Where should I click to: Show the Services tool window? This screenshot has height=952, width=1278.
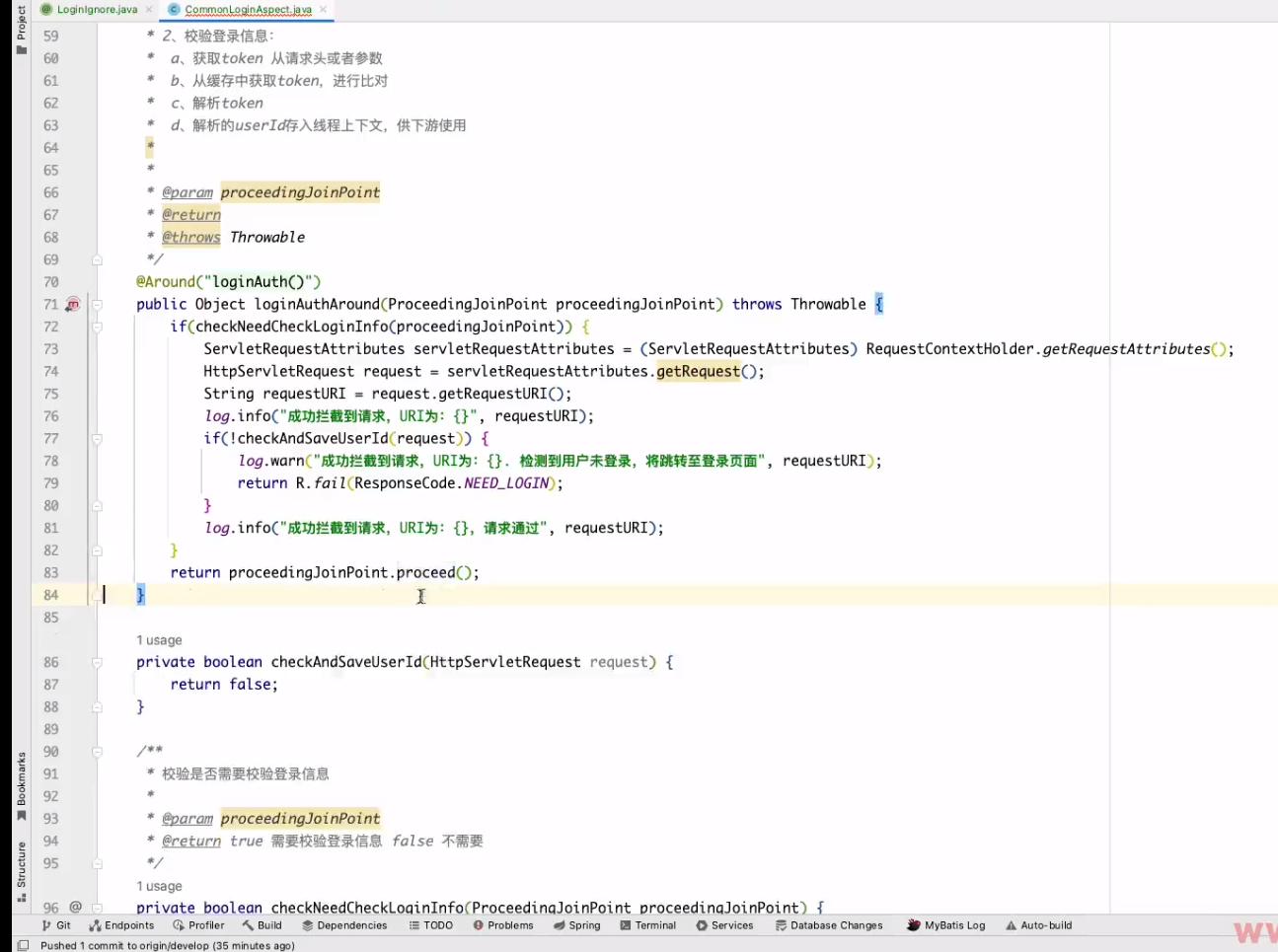tap(724, 925)
